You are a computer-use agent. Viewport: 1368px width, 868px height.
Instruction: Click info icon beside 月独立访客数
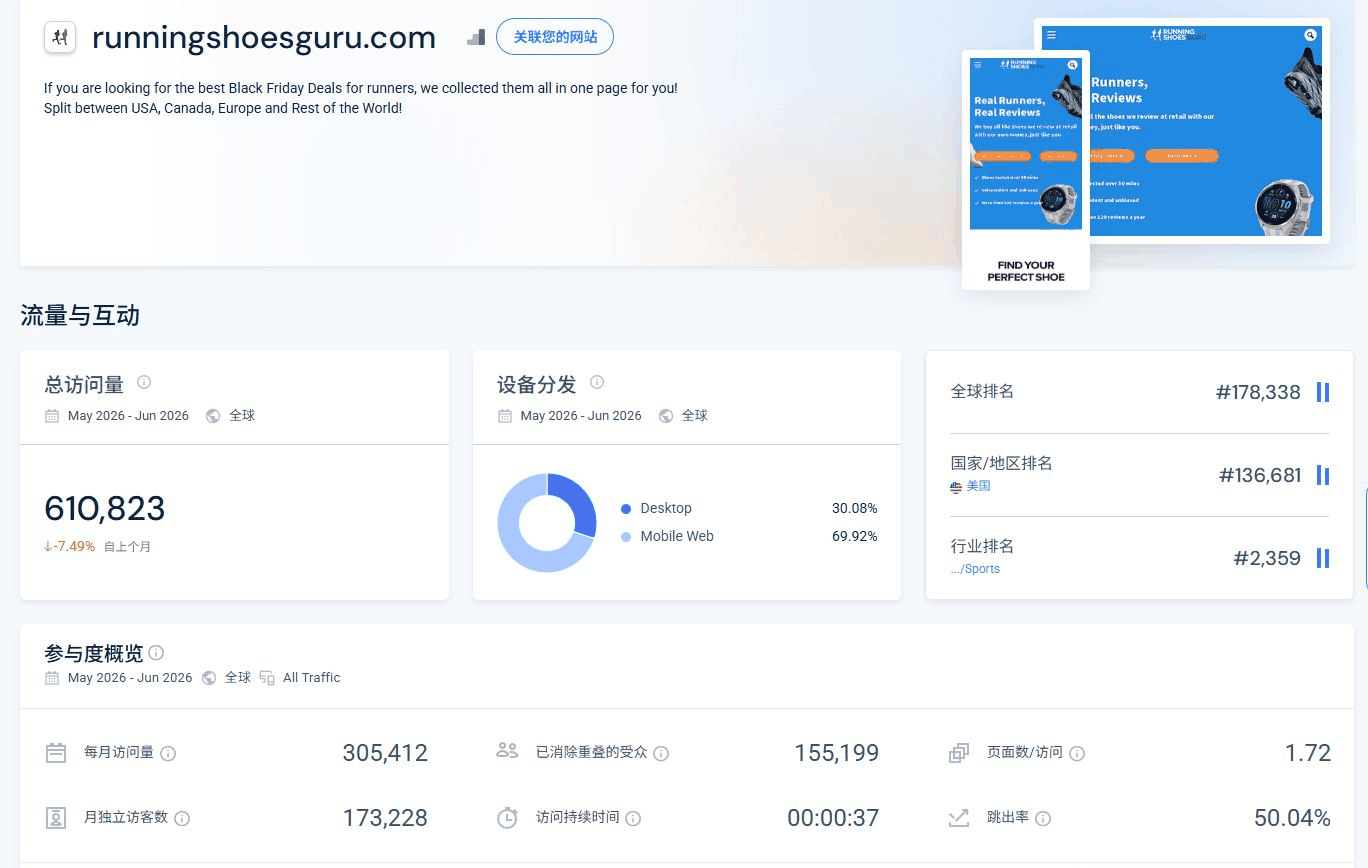pos(182,818)
